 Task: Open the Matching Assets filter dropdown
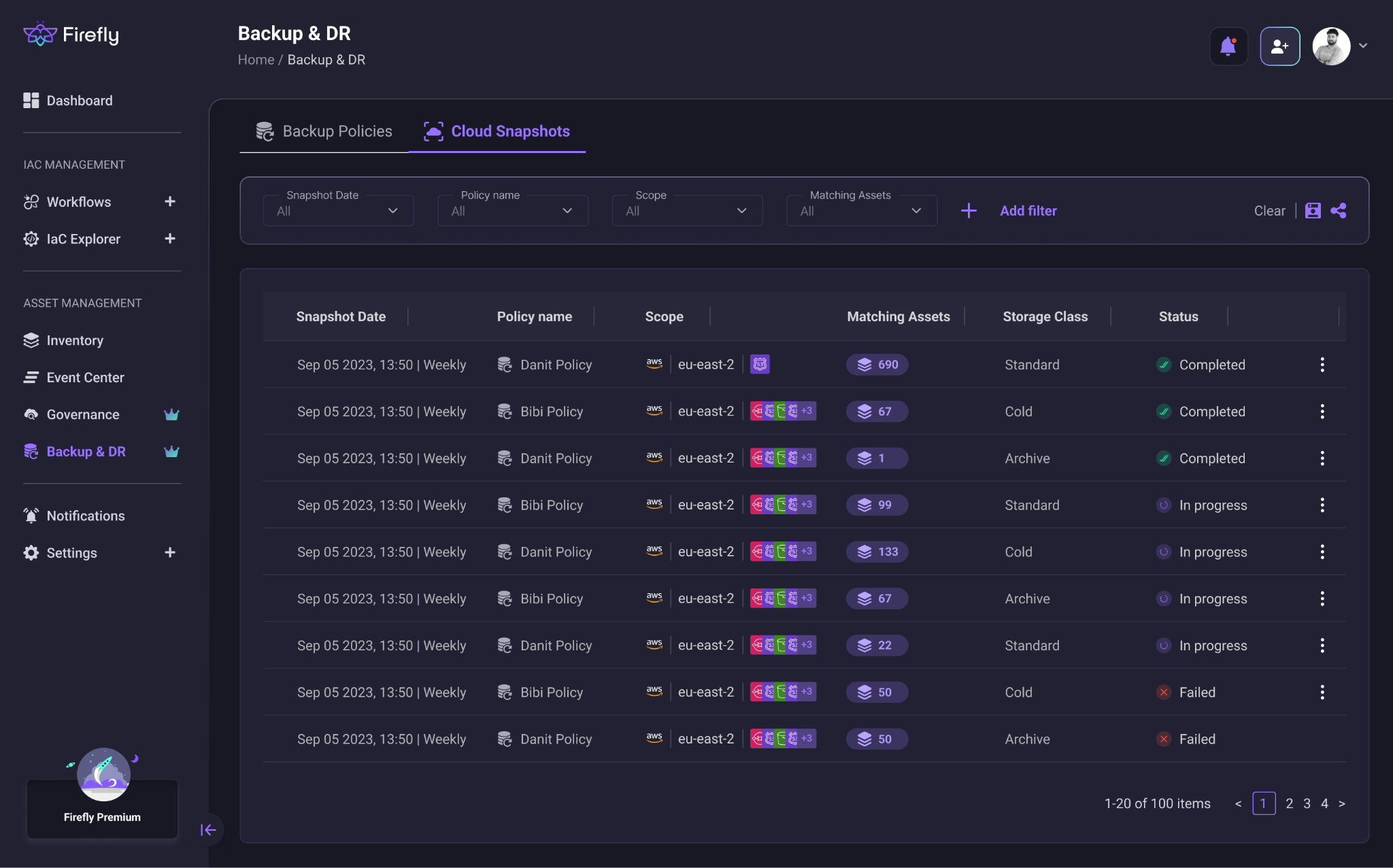pyautogui.click(x=861, y=211)
